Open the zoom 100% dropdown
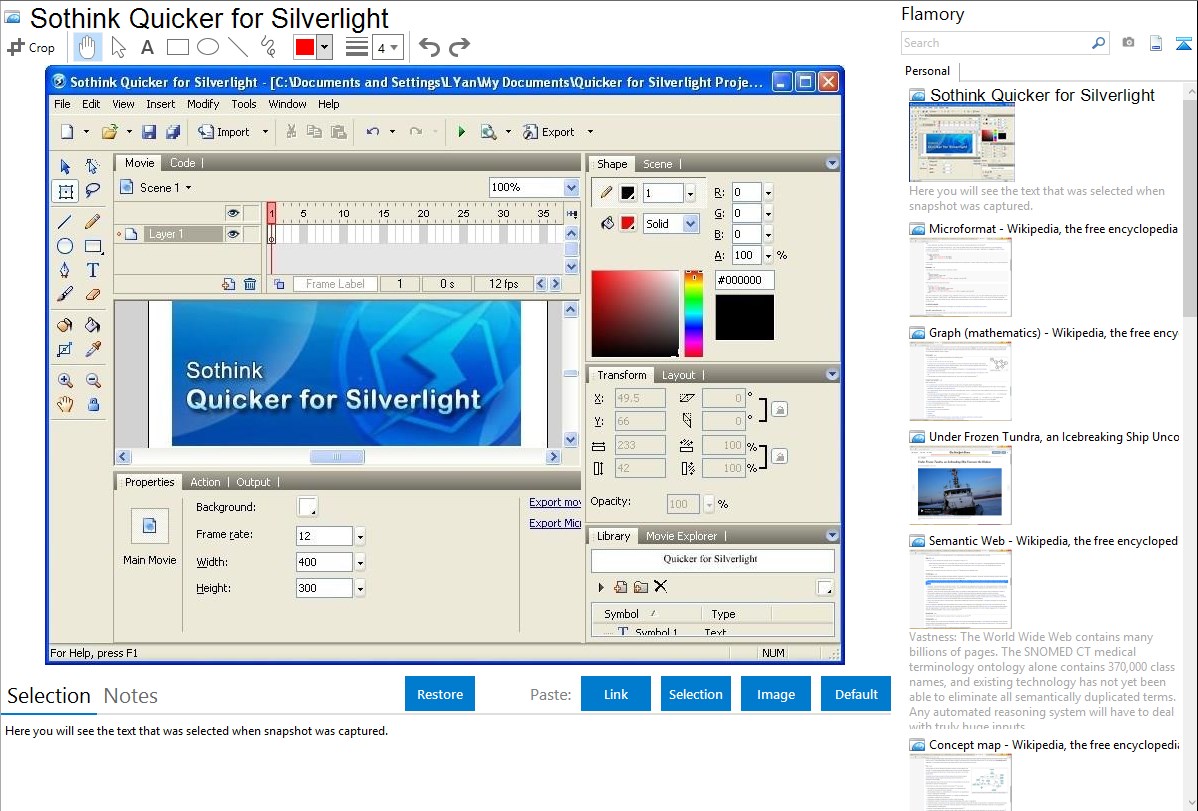 570,188
